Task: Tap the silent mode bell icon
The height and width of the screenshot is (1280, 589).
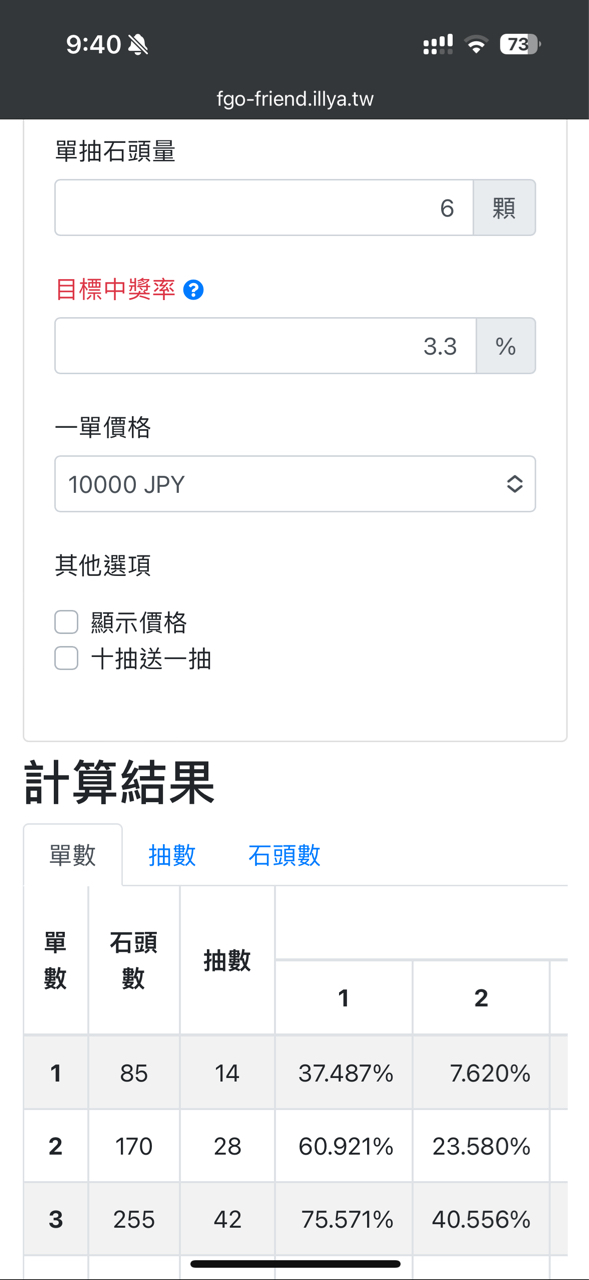Action: [x=139, y=44]
